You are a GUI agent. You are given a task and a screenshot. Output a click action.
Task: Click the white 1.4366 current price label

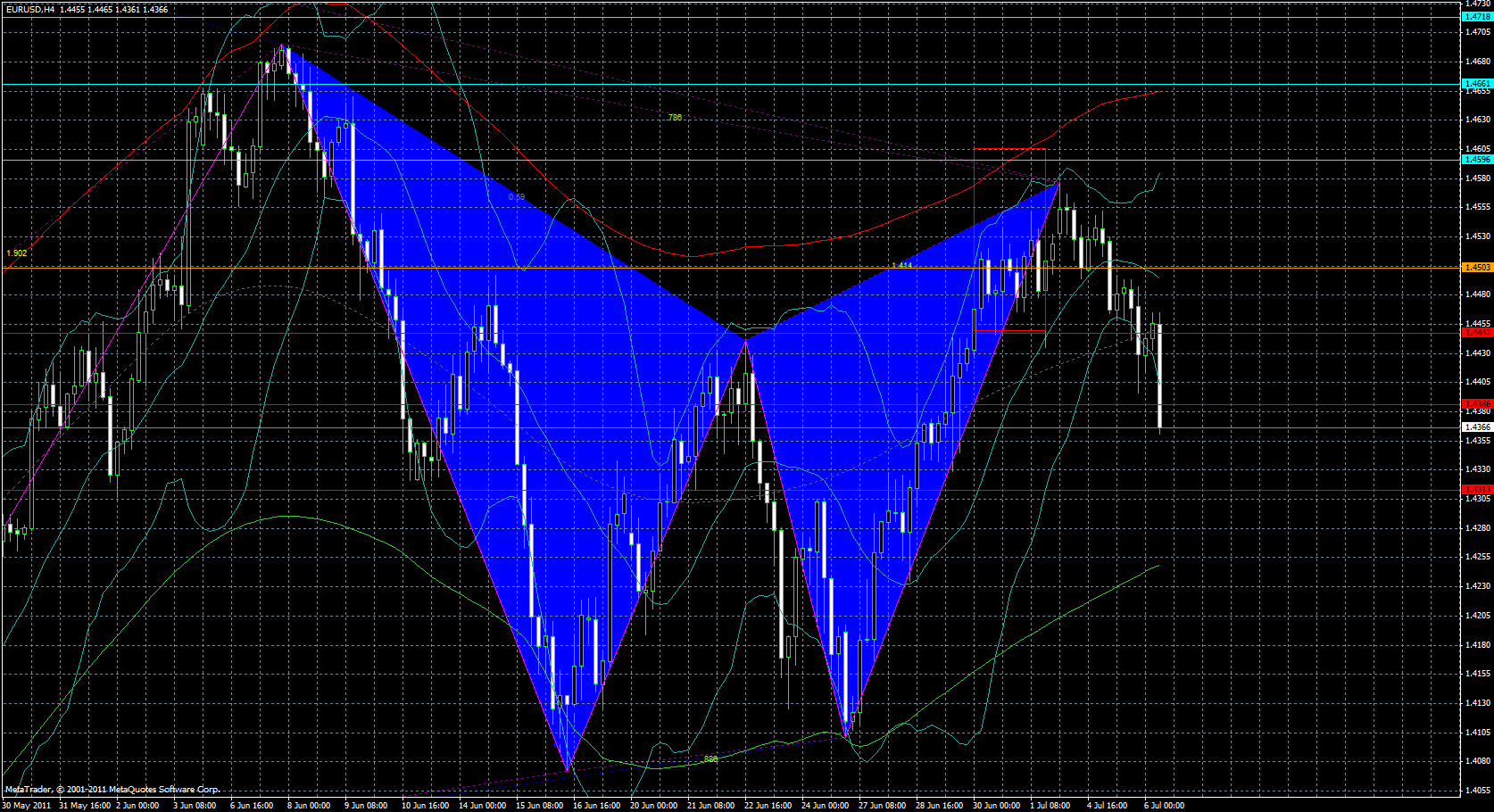[x=1477, y=427]
